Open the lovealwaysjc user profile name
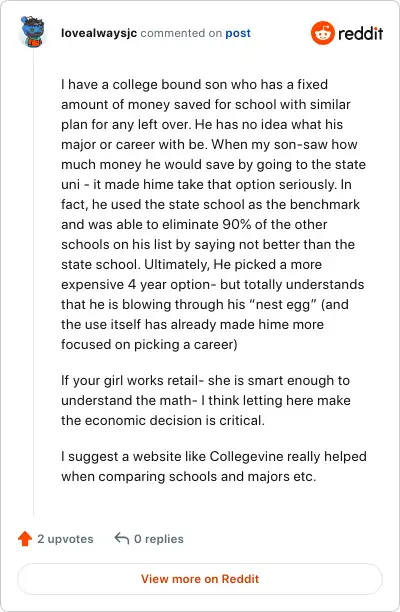400x612 pixels. 99,33
